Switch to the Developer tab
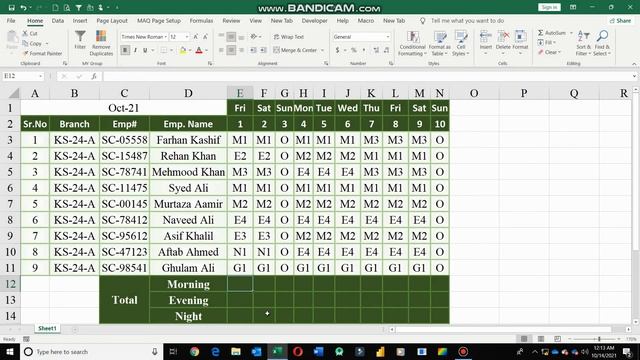640x360 pixels. tap(314, 20)
